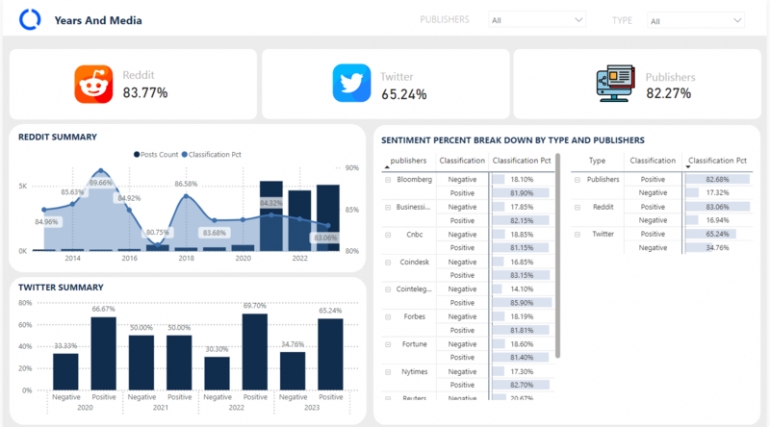
Task: Open the PUBLISHERS filter dropdown
Action: pos(537,20)
